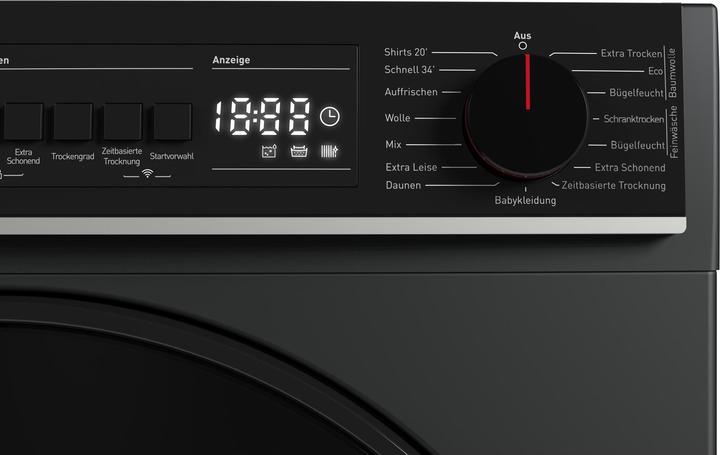Push the button above Zeitbasierte Trocknung label

pyautogui.click(x=123, y=122)
